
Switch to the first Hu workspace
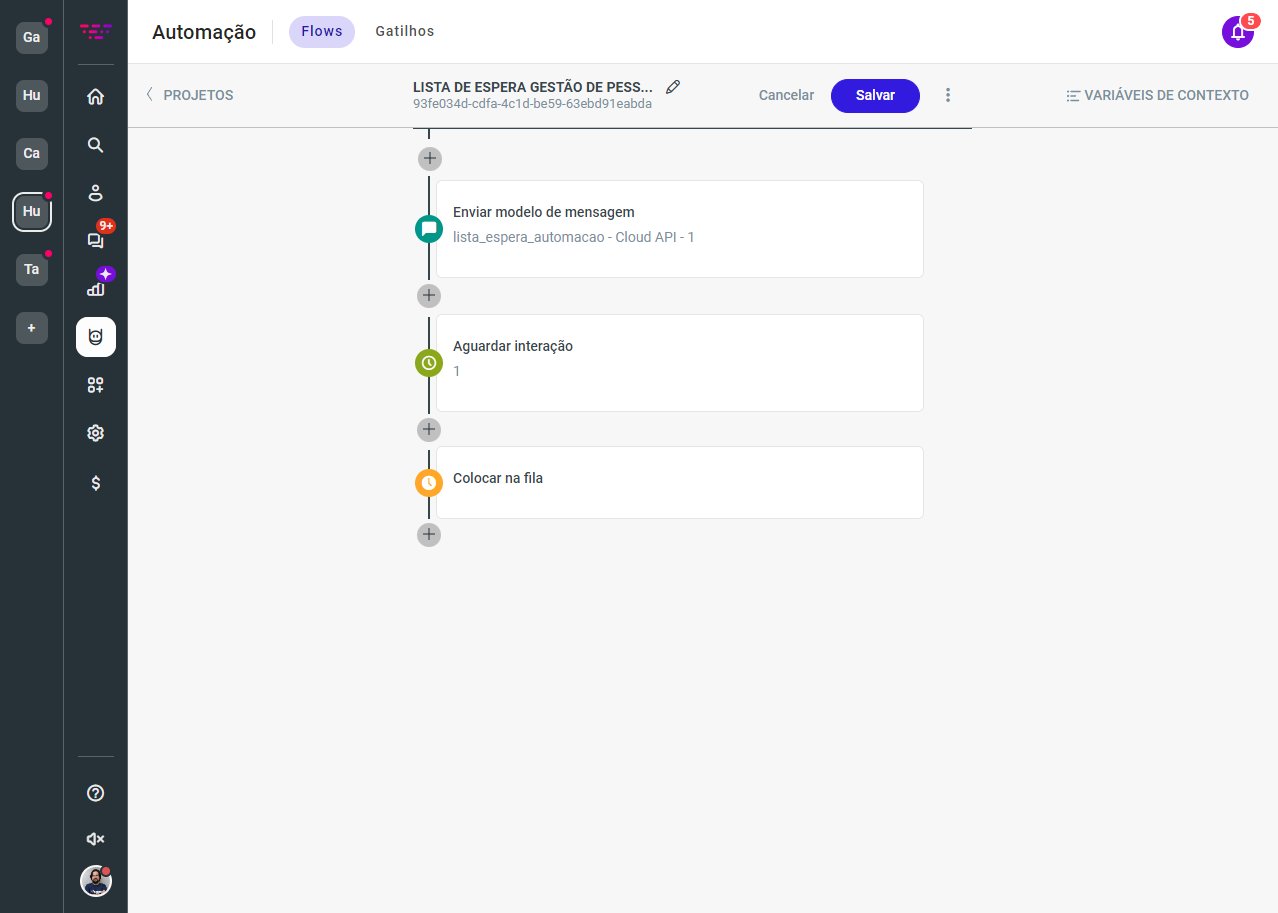[32, 96]
